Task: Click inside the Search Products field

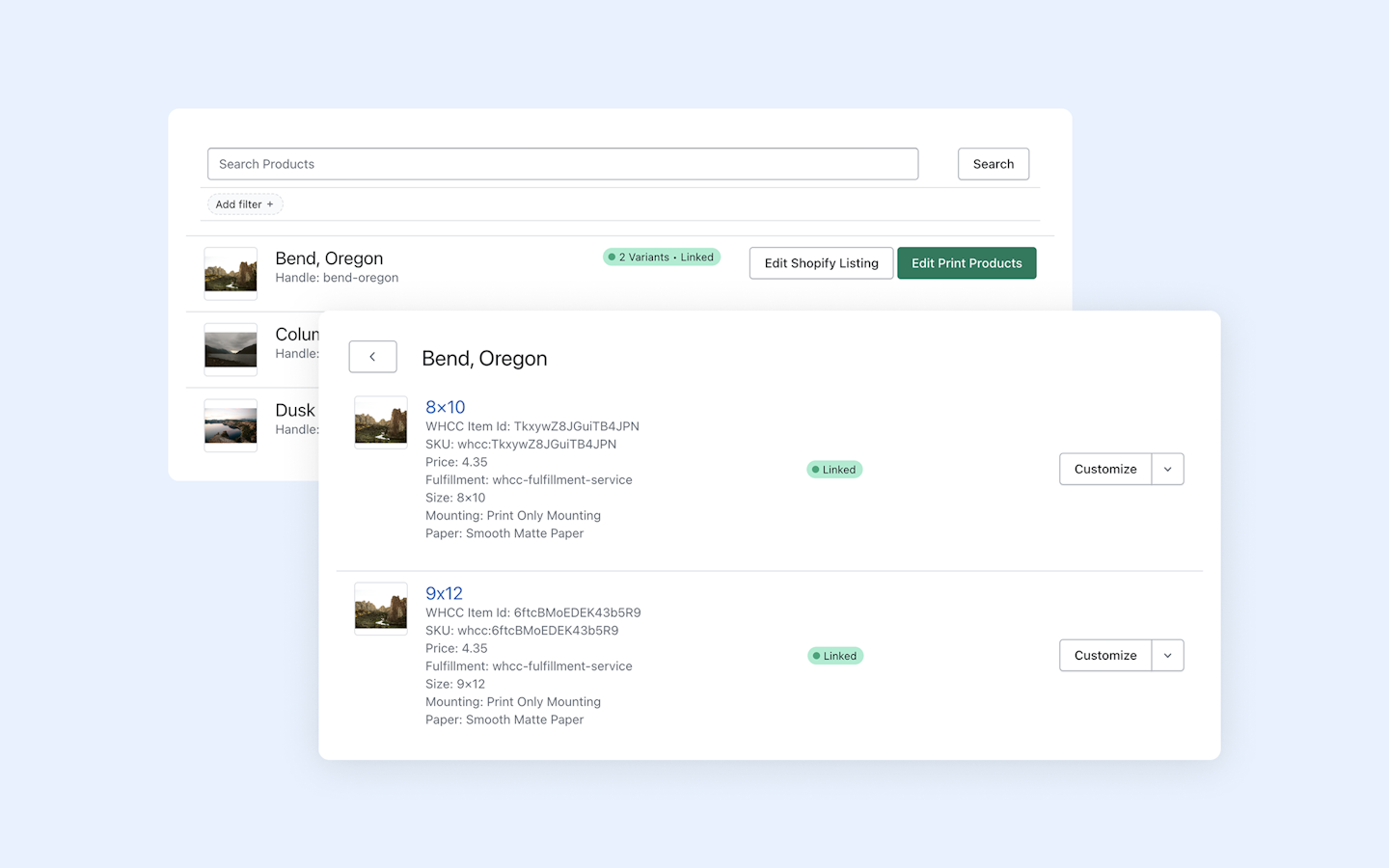Action: 562,163
